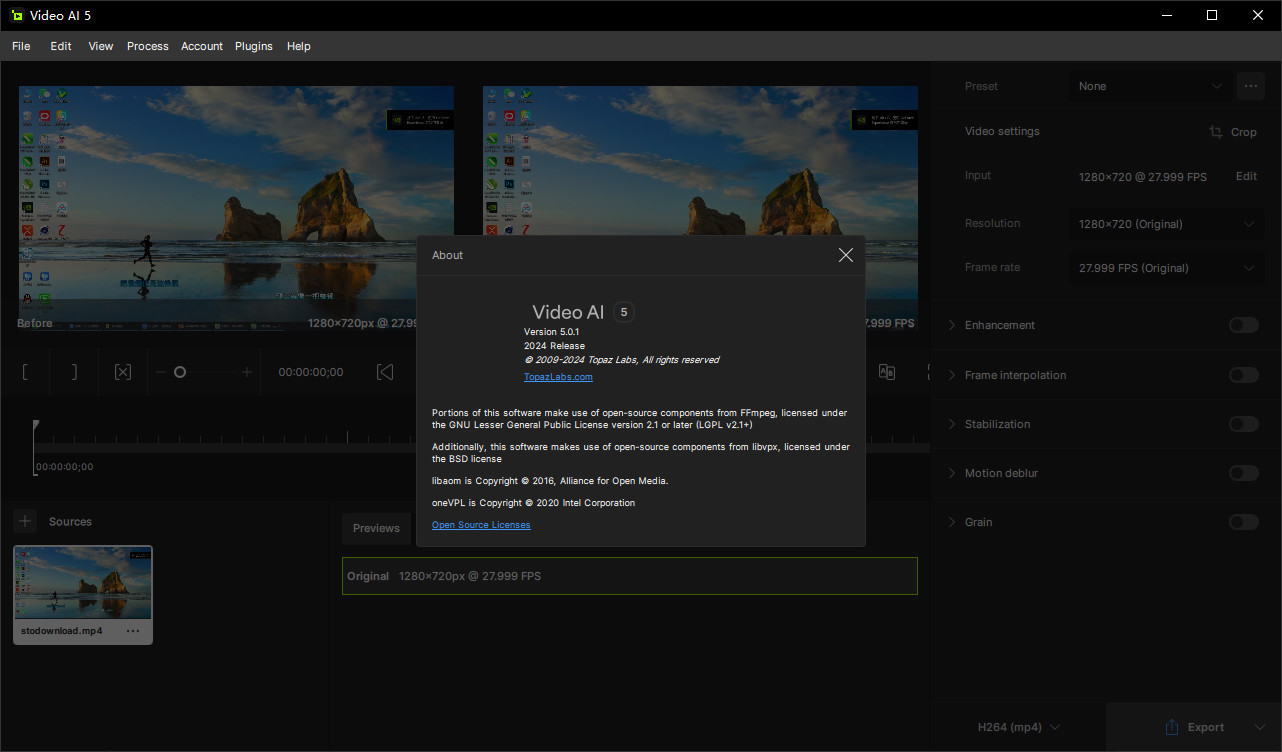Viewport: 1282px width, 752px height.
Task: Open the TopazLabs.com link
Action: point(558,377)
